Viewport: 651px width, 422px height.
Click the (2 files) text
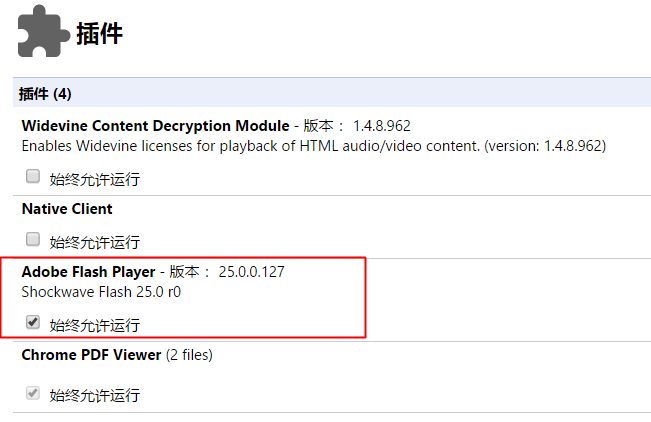(x=189, y=355)
